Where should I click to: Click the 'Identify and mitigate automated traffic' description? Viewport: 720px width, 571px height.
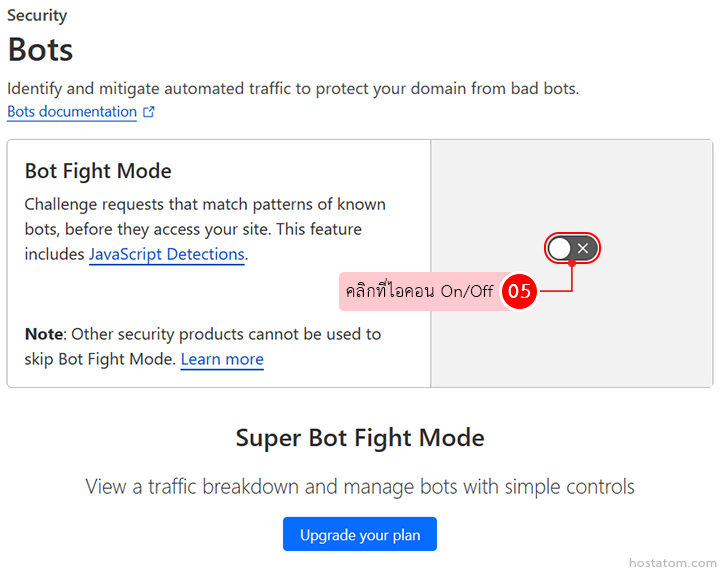click(293, 88)
